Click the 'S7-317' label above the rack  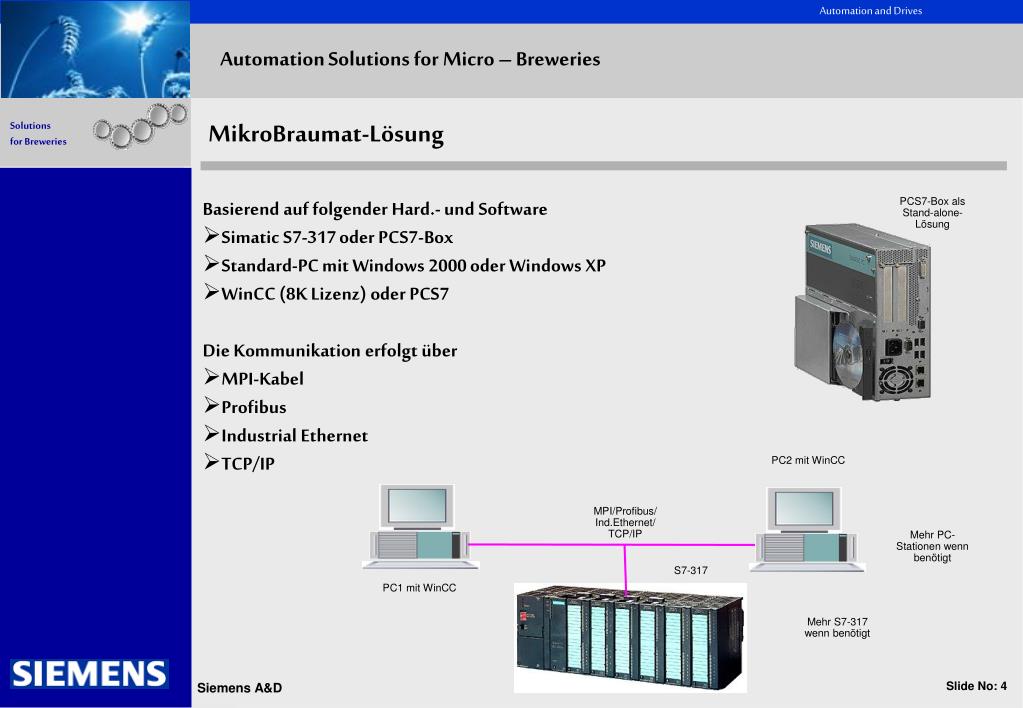click(x=690, y=570)
